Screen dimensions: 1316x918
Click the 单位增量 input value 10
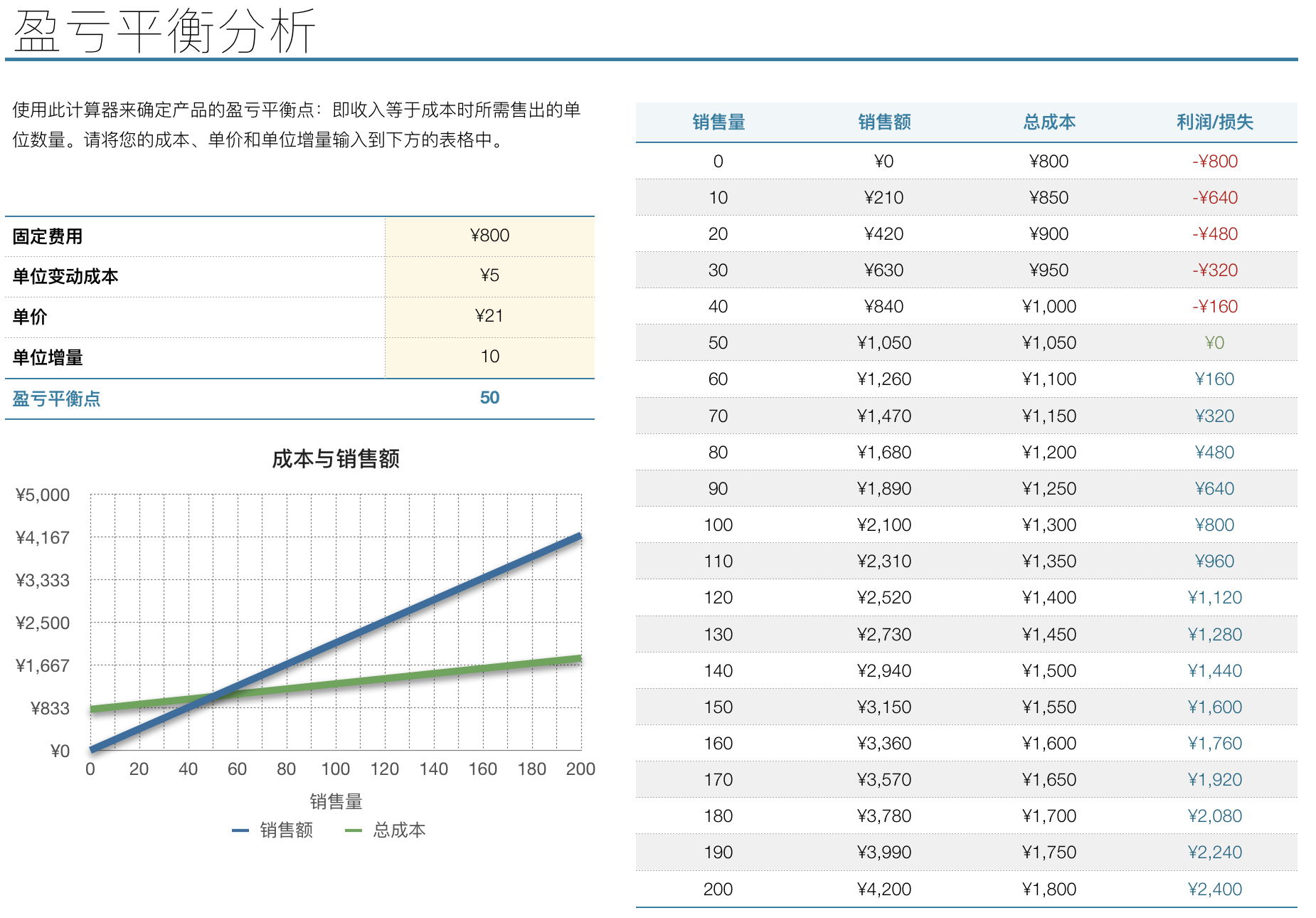489,357
